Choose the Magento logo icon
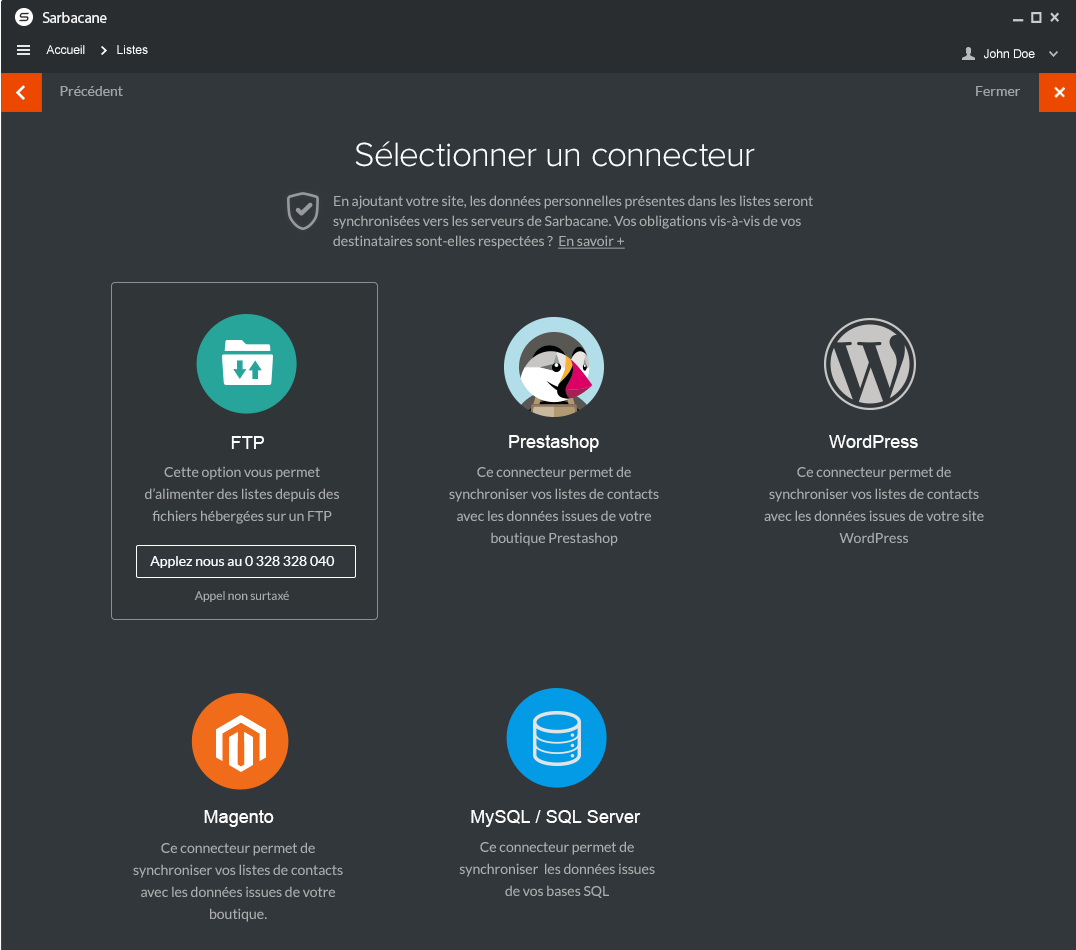This screenshot has width=1076, height=950. (x=240, y=741)
